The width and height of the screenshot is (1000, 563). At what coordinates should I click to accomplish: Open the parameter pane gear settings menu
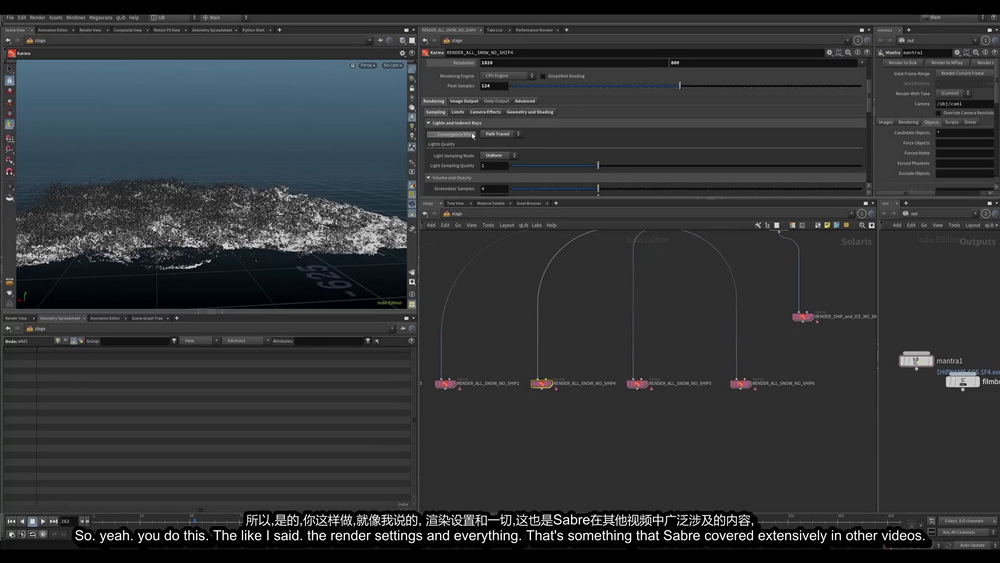point(829,53)
